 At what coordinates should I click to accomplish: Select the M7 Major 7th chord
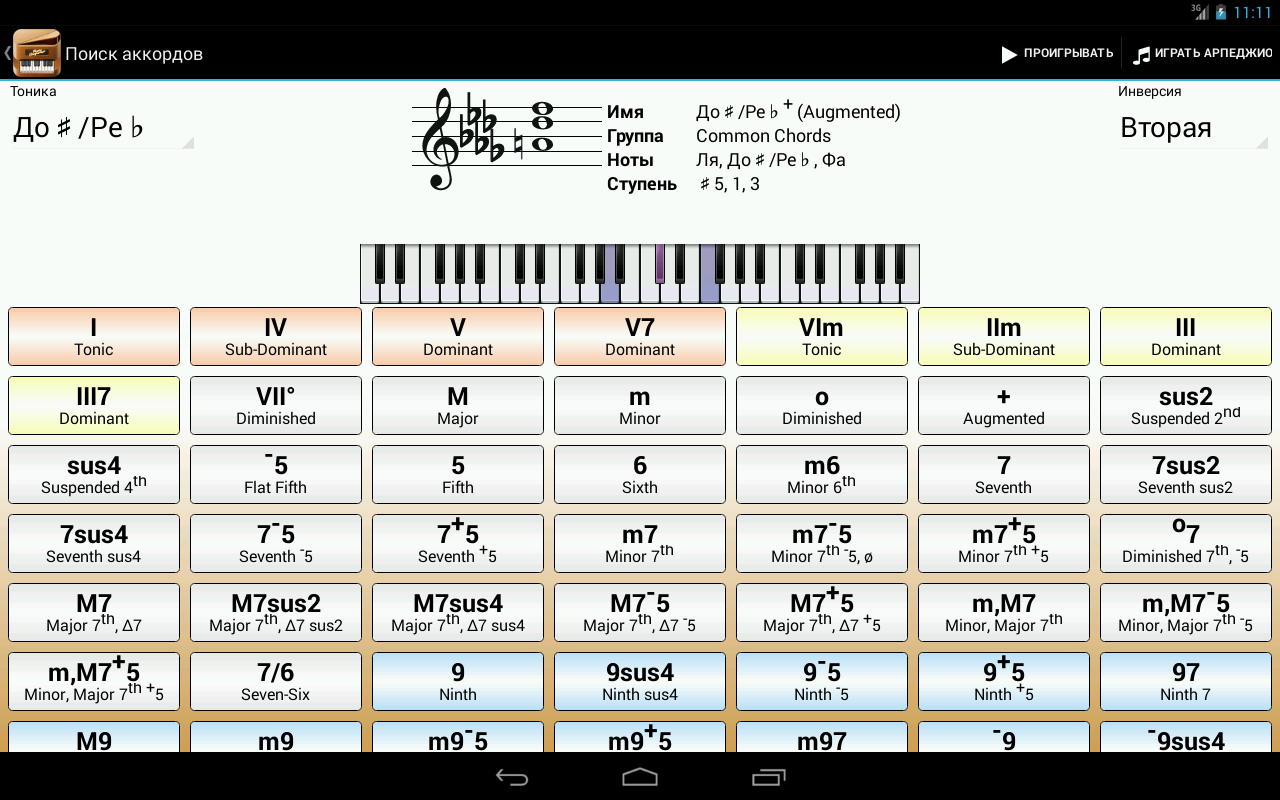click(94, 613)
